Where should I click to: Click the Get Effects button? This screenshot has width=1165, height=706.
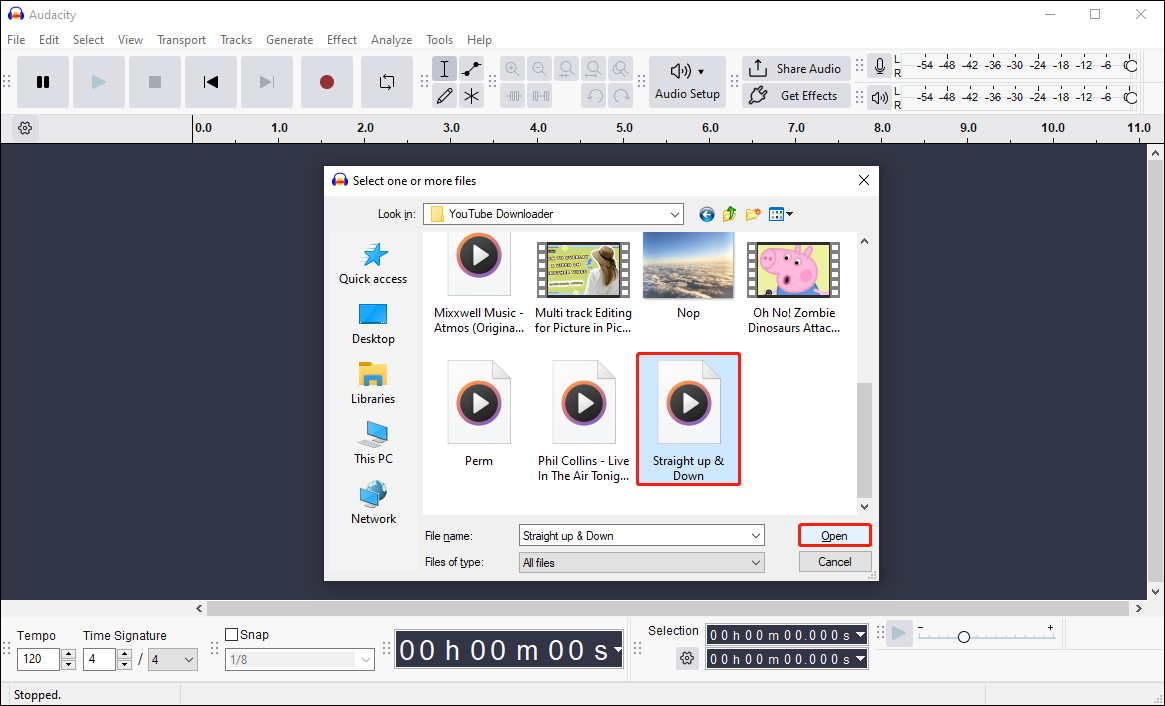(796, 96)
